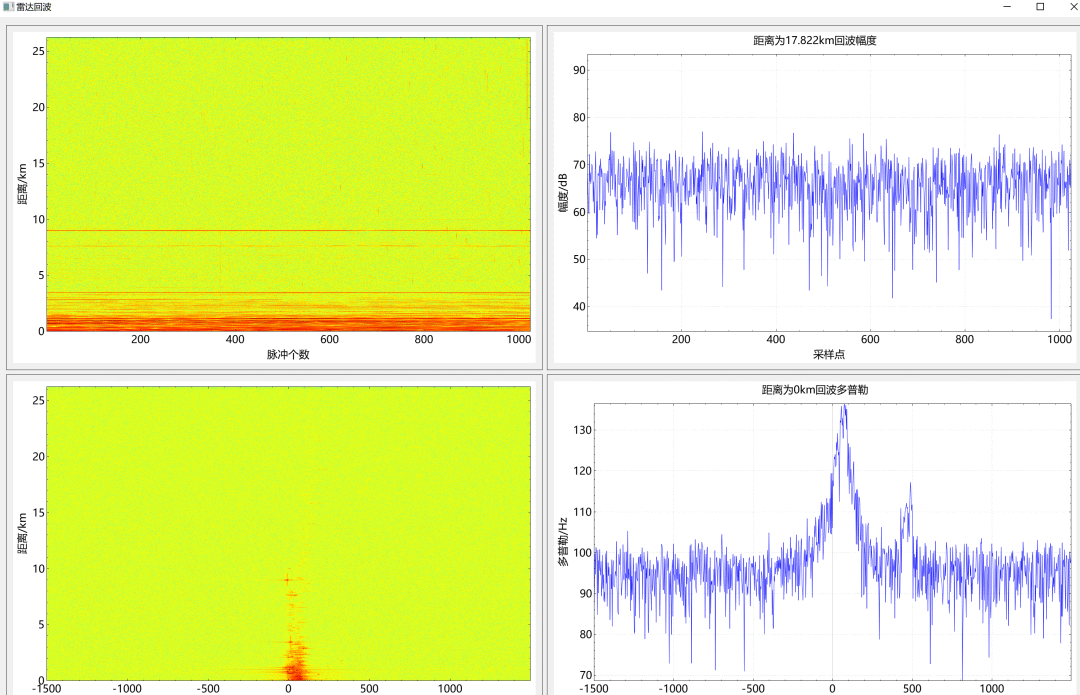Click the 距离为17.822km回波幅度 plot title
The width and height of the screenshot is (1080, 695).
click(x=814, y=41)
